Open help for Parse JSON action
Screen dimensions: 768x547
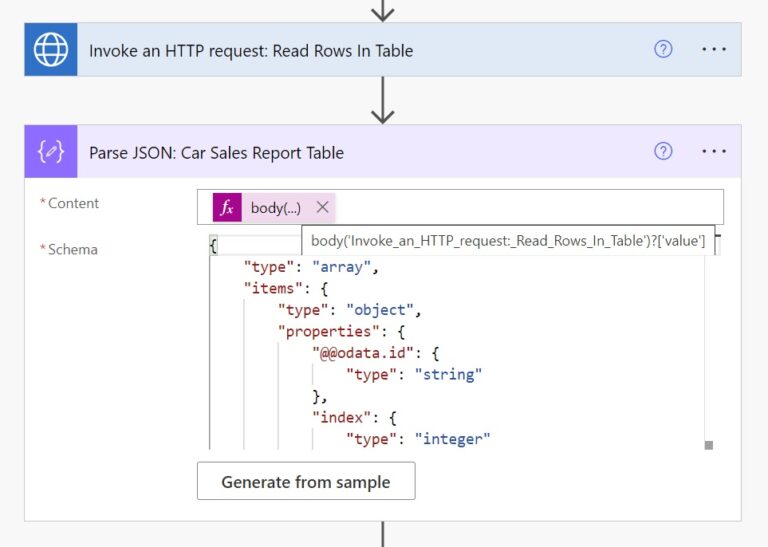(663, 152)
